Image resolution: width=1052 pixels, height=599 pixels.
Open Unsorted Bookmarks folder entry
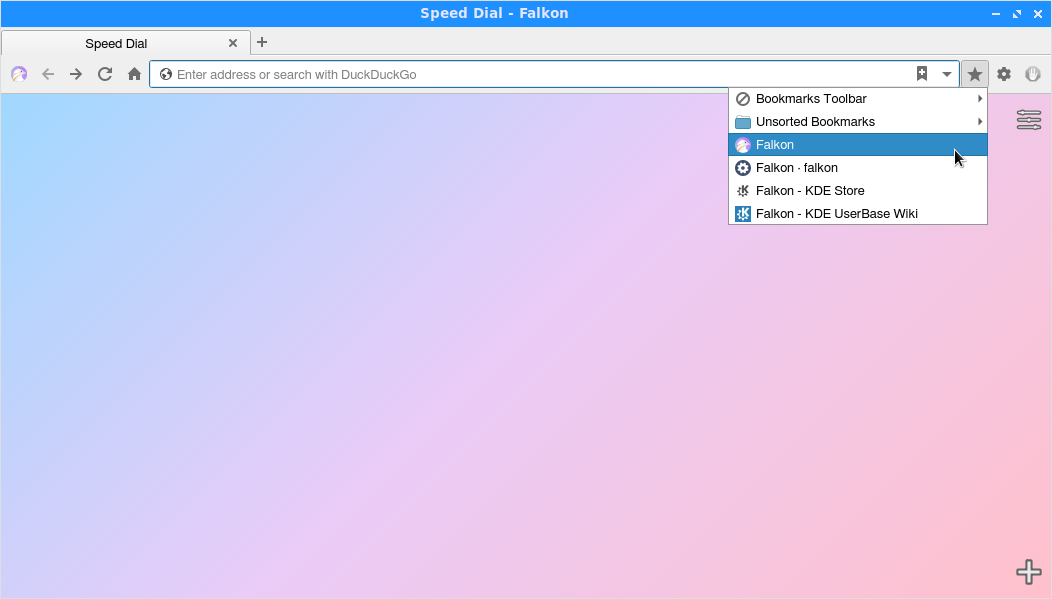857,121
